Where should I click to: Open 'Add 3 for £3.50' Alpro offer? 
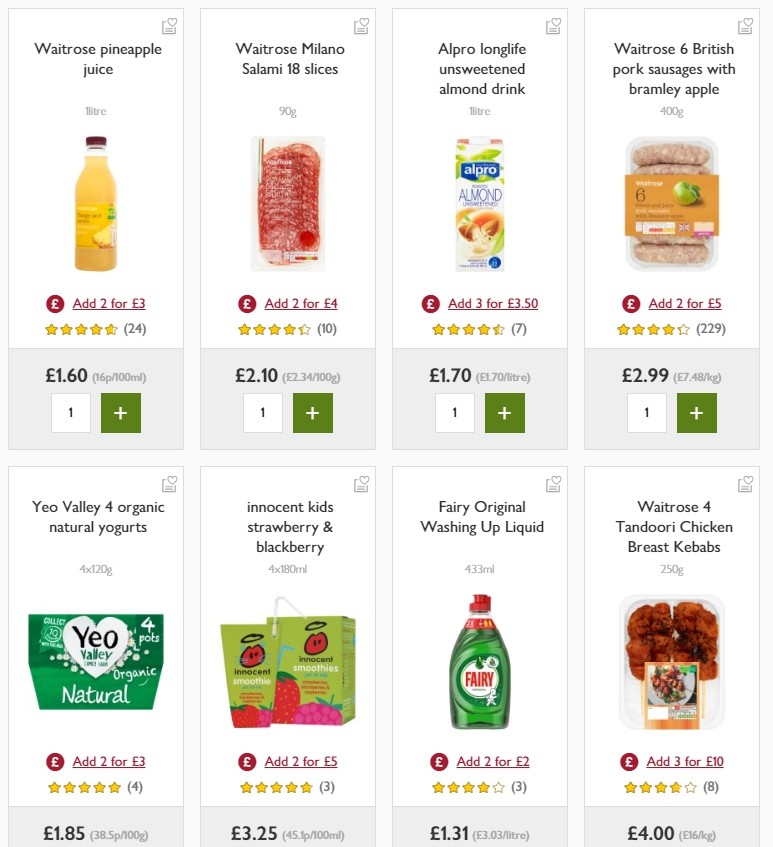(491, 303)
